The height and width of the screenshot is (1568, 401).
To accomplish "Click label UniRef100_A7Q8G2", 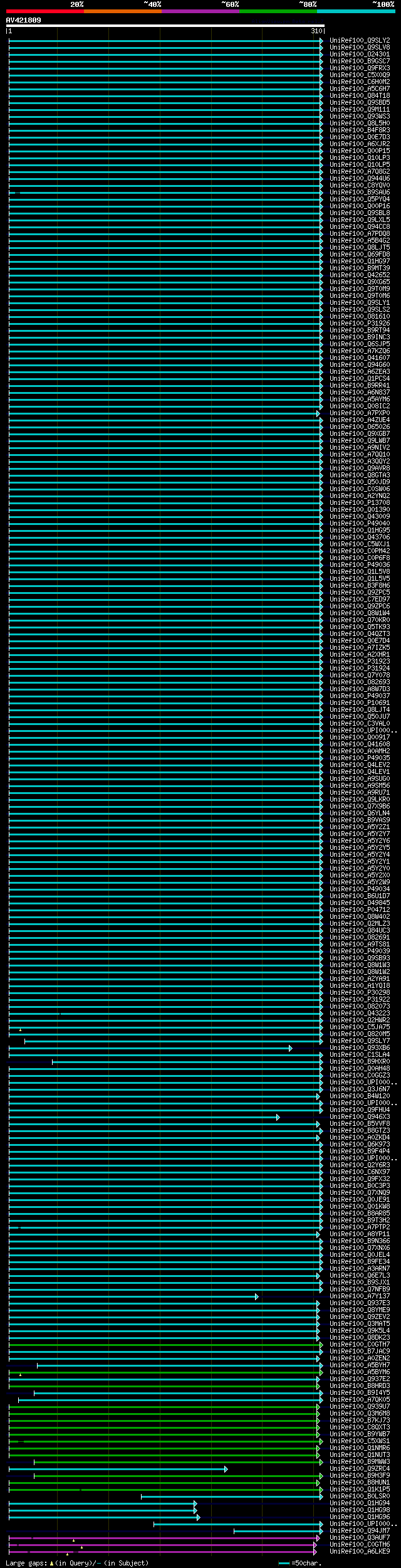I will [360, 172].
